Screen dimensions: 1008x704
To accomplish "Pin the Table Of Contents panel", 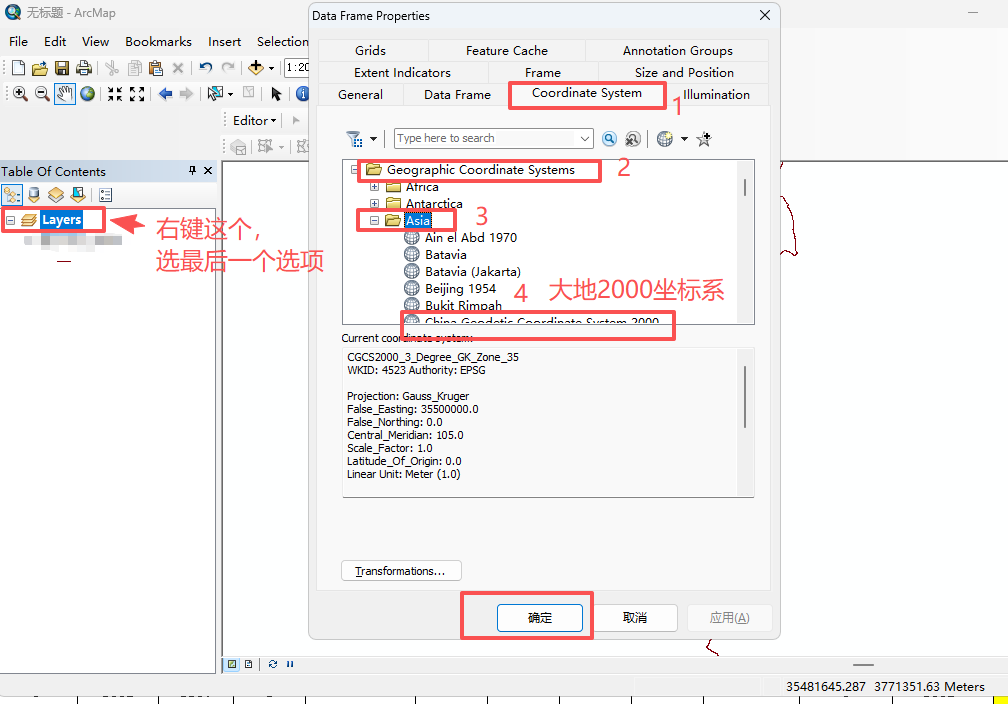I will pos(192,170).
